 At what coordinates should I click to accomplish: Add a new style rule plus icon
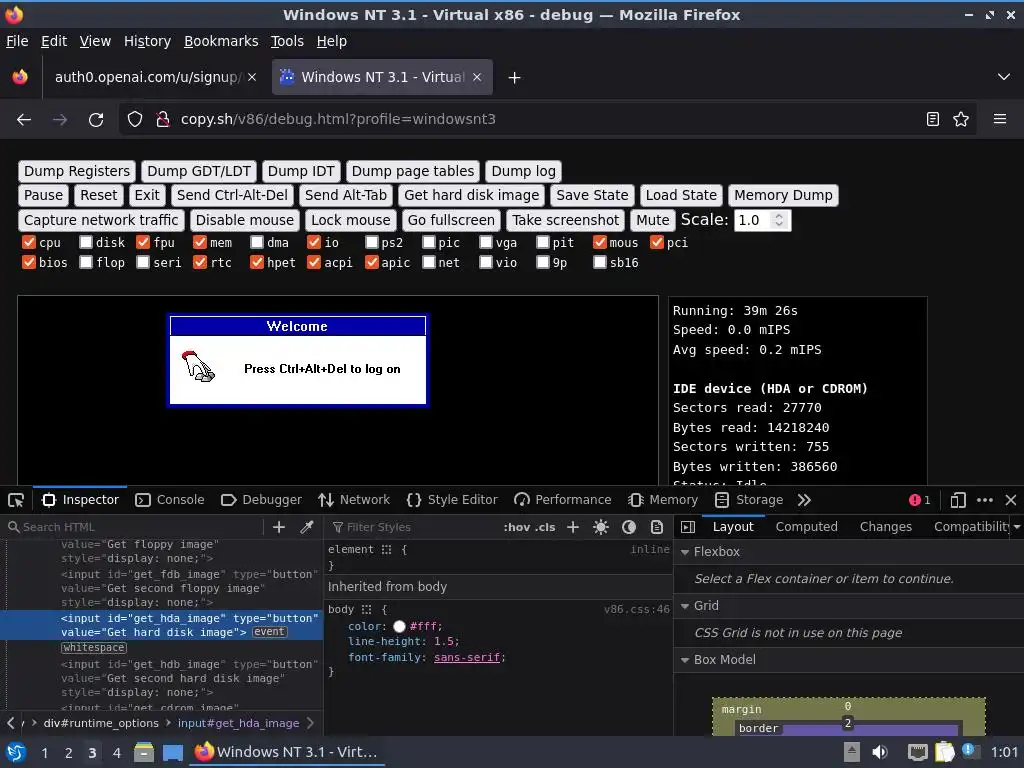tap(573, 527)
